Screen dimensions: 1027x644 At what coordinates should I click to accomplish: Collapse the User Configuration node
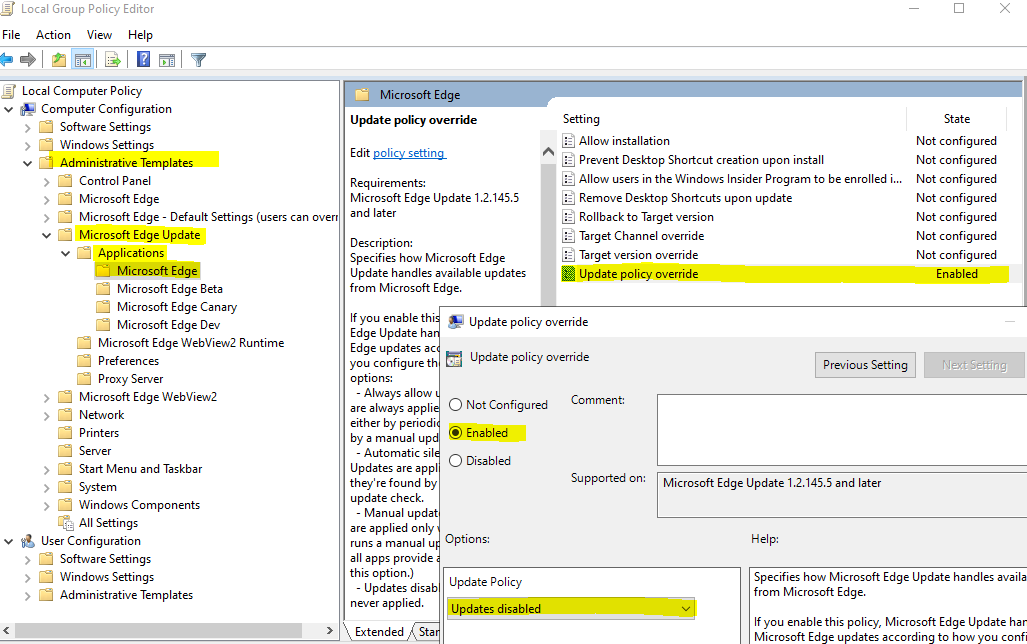point(9,542)
